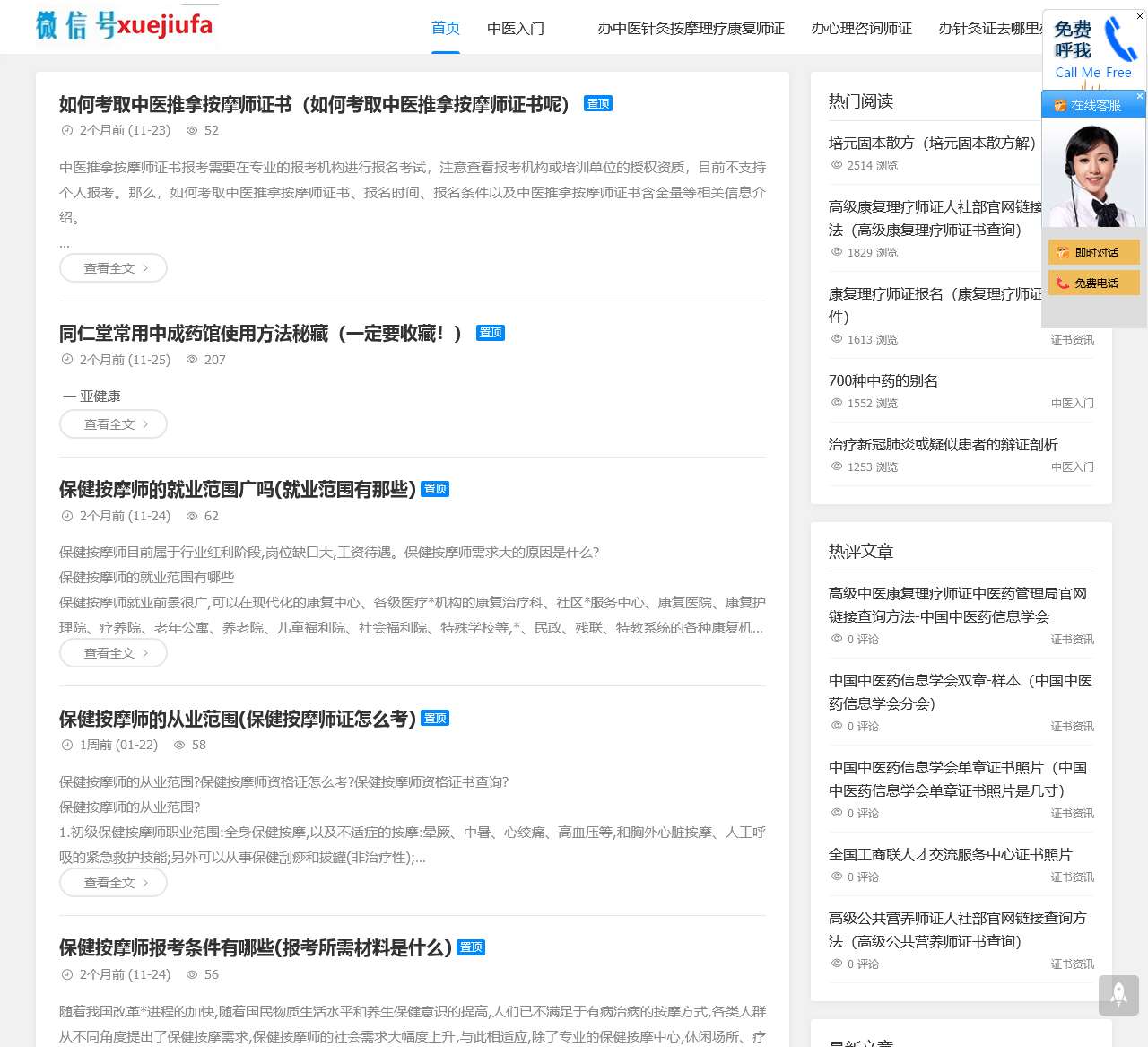Open 高级中医康复理疗师证中医药管理局官网 article
Screen dimensions: 1148x1047
click(958, 606)
